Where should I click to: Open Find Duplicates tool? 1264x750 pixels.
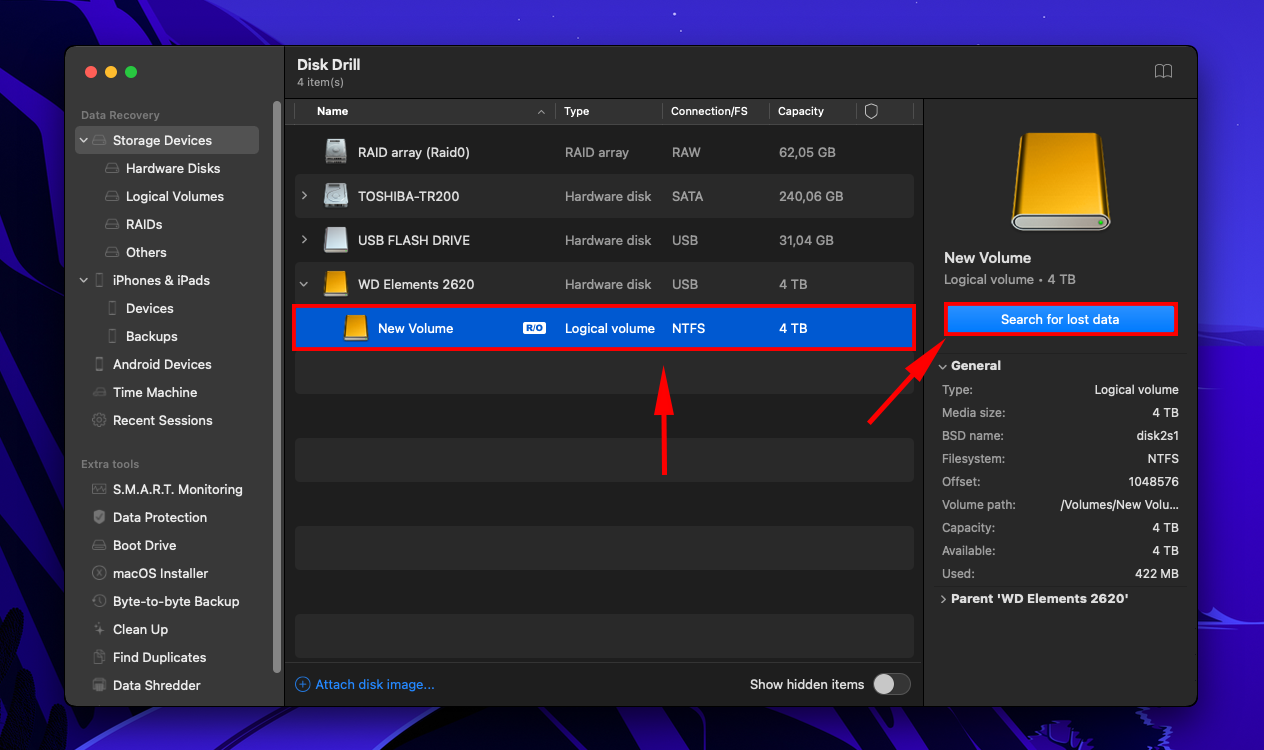click(x=159, y=657)
